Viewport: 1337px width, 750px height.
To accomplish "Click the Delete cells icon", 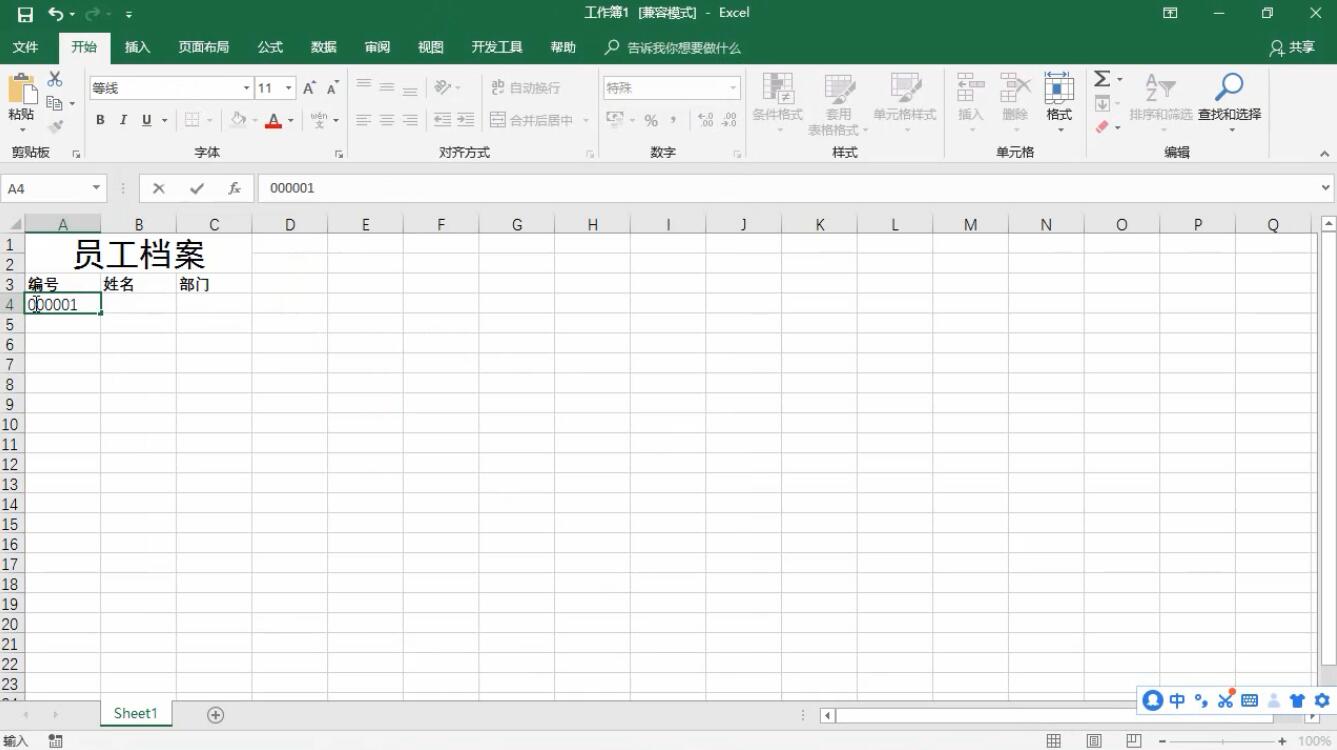I will click(x=1015, y=88).
